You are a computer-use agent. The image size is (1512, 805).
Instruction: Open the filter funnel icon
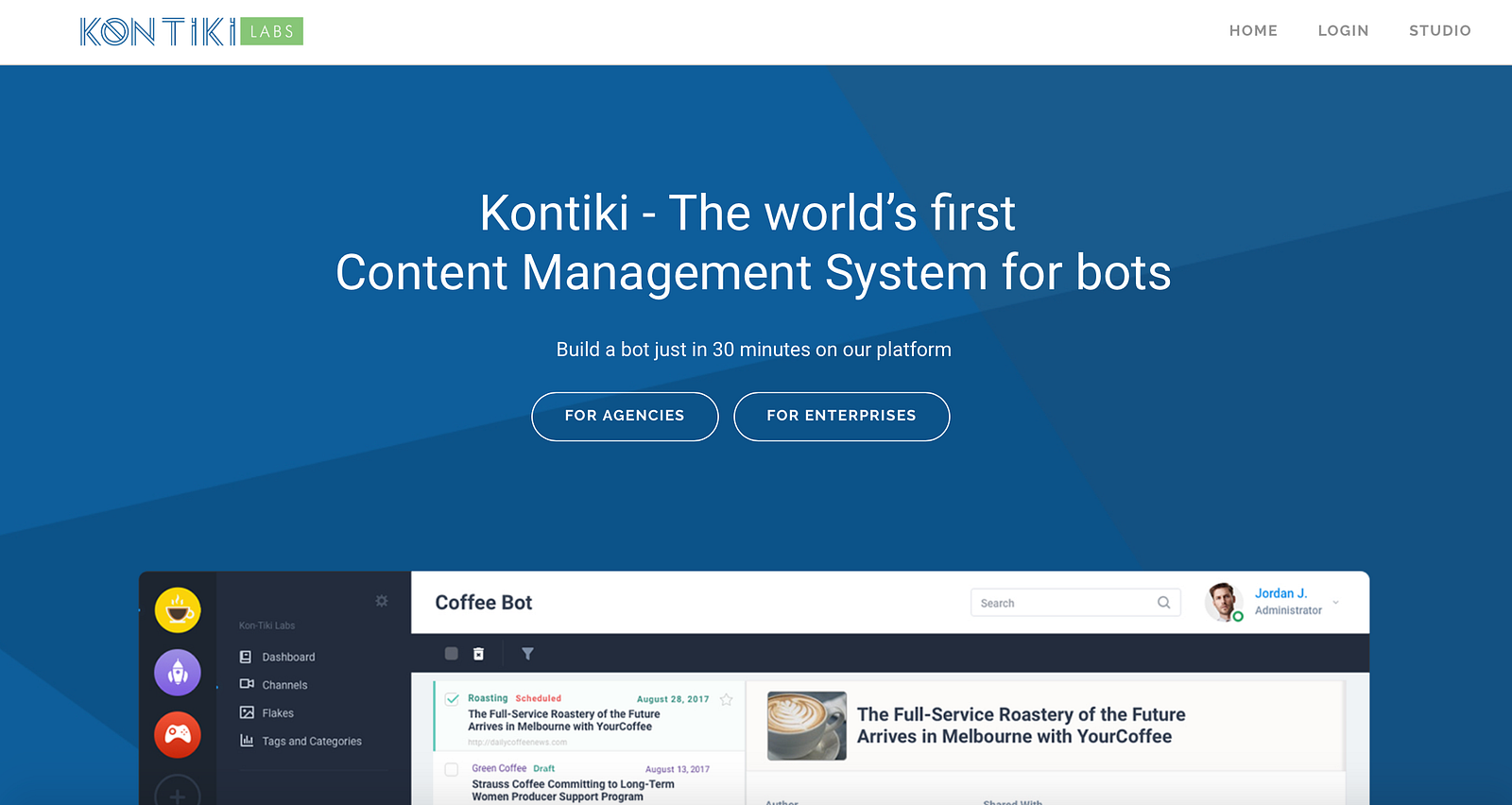(x=527, y=654)
